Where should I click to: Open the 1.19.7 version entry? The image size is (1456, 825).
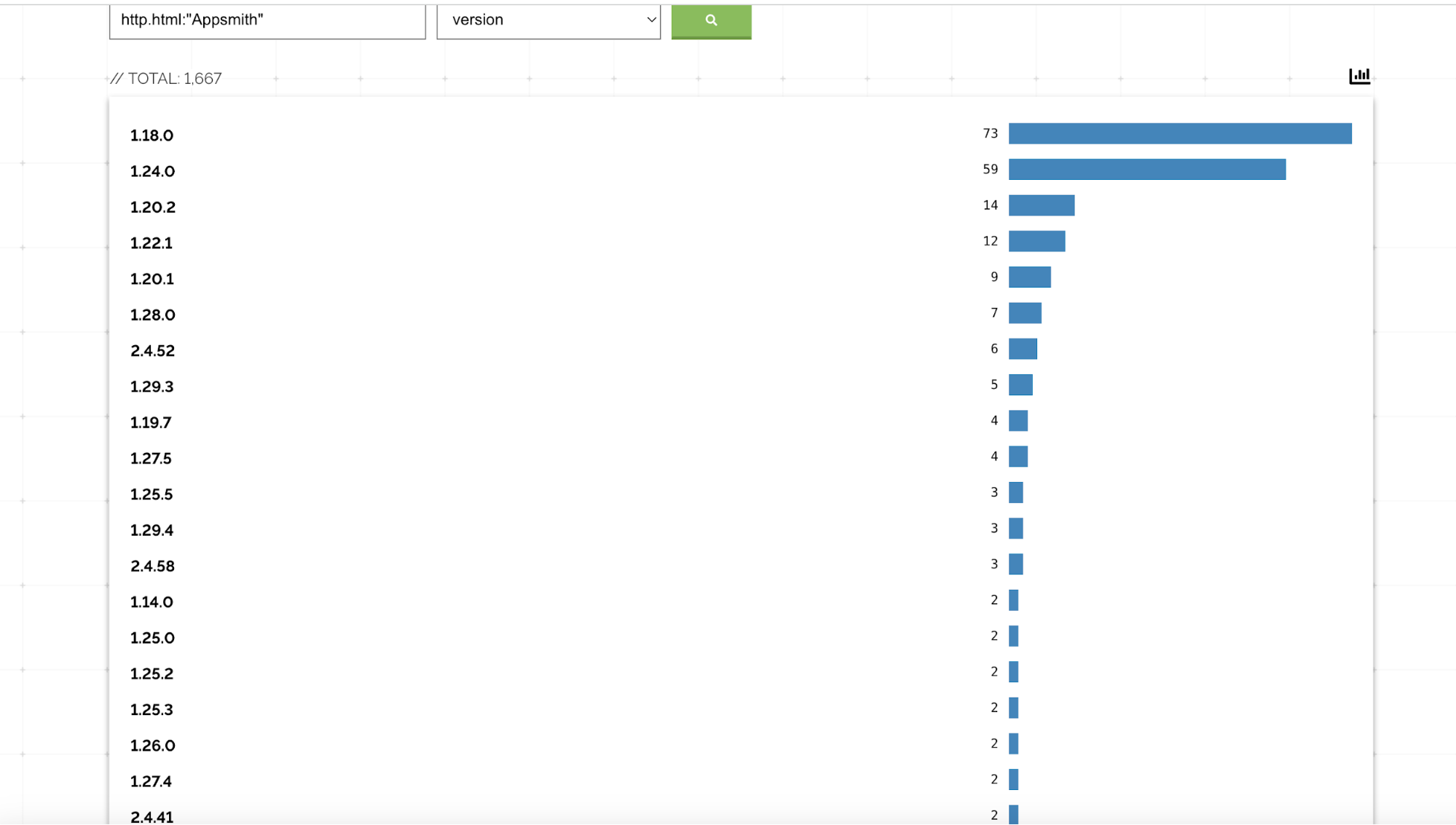[x=151, y=422]
